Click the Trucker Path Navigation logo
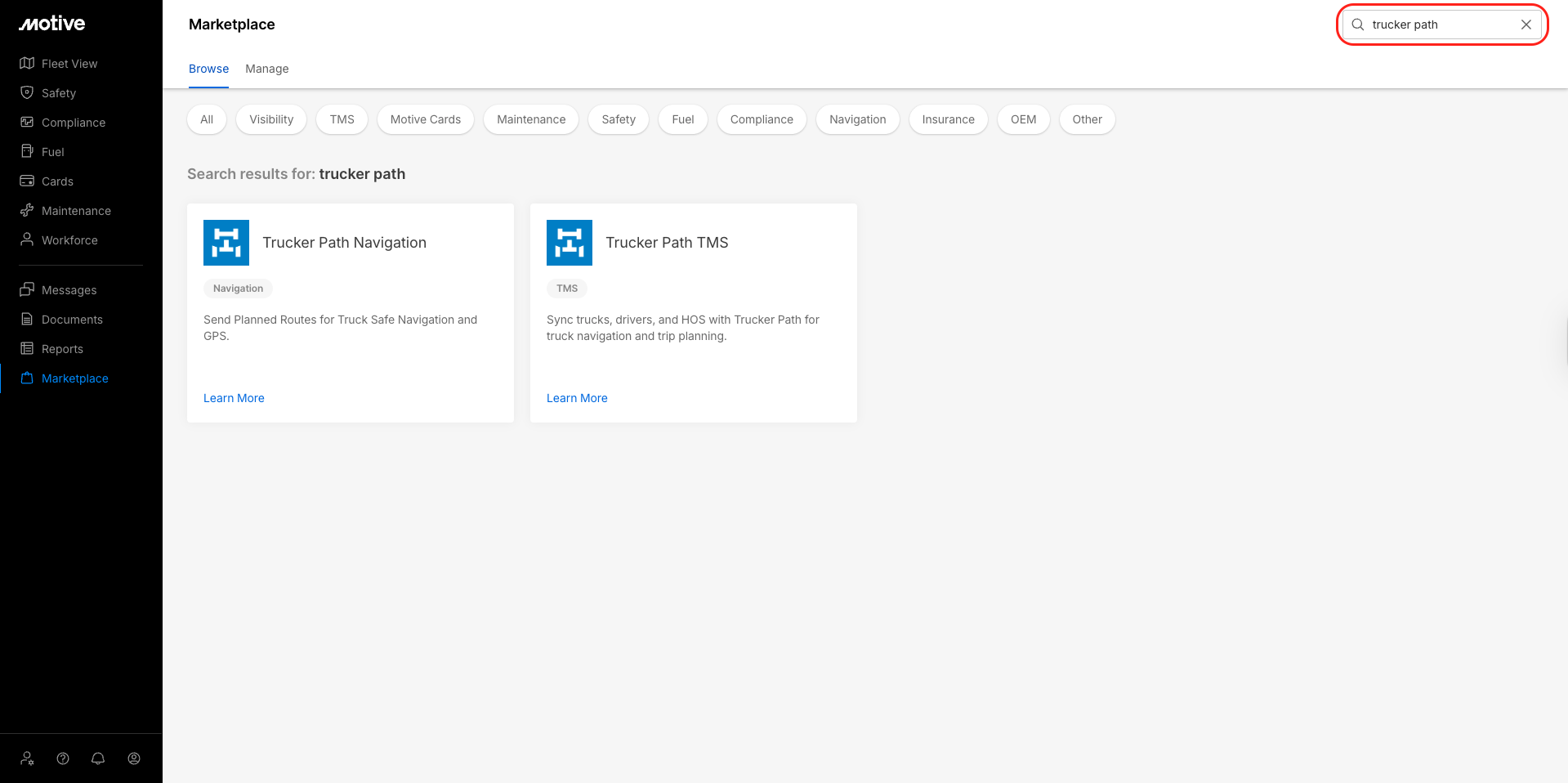Viewport: 1568px width, 783px height. click(x=226, y=243)
